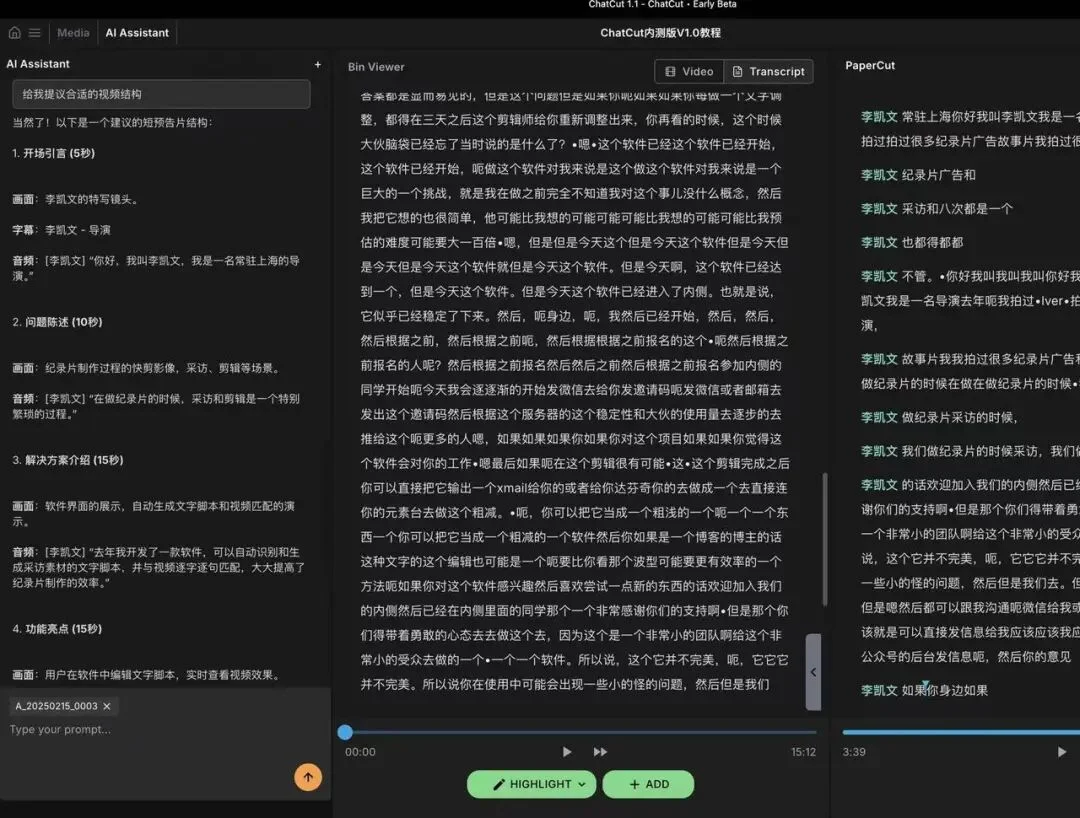Select the AI Assistant tab
Image resolution: width=1080 pixels, height=818 pixels.
coord(137,31)
